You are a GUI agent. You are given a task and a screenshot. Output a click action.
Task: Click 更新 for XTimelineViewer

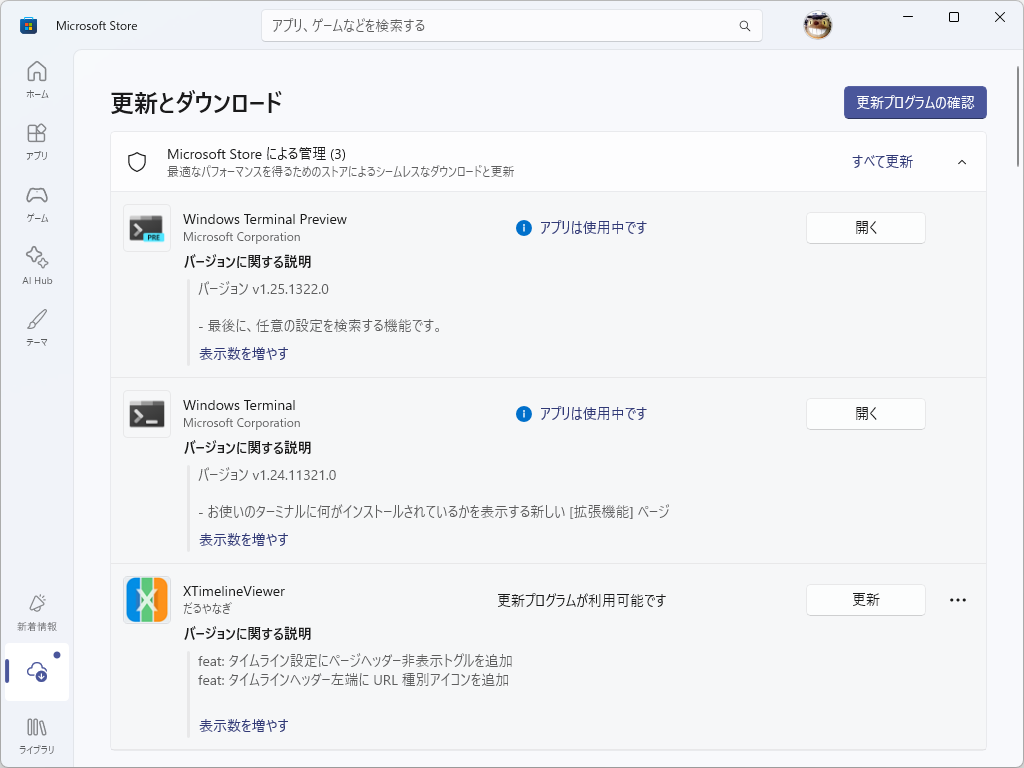coord(865,600)
